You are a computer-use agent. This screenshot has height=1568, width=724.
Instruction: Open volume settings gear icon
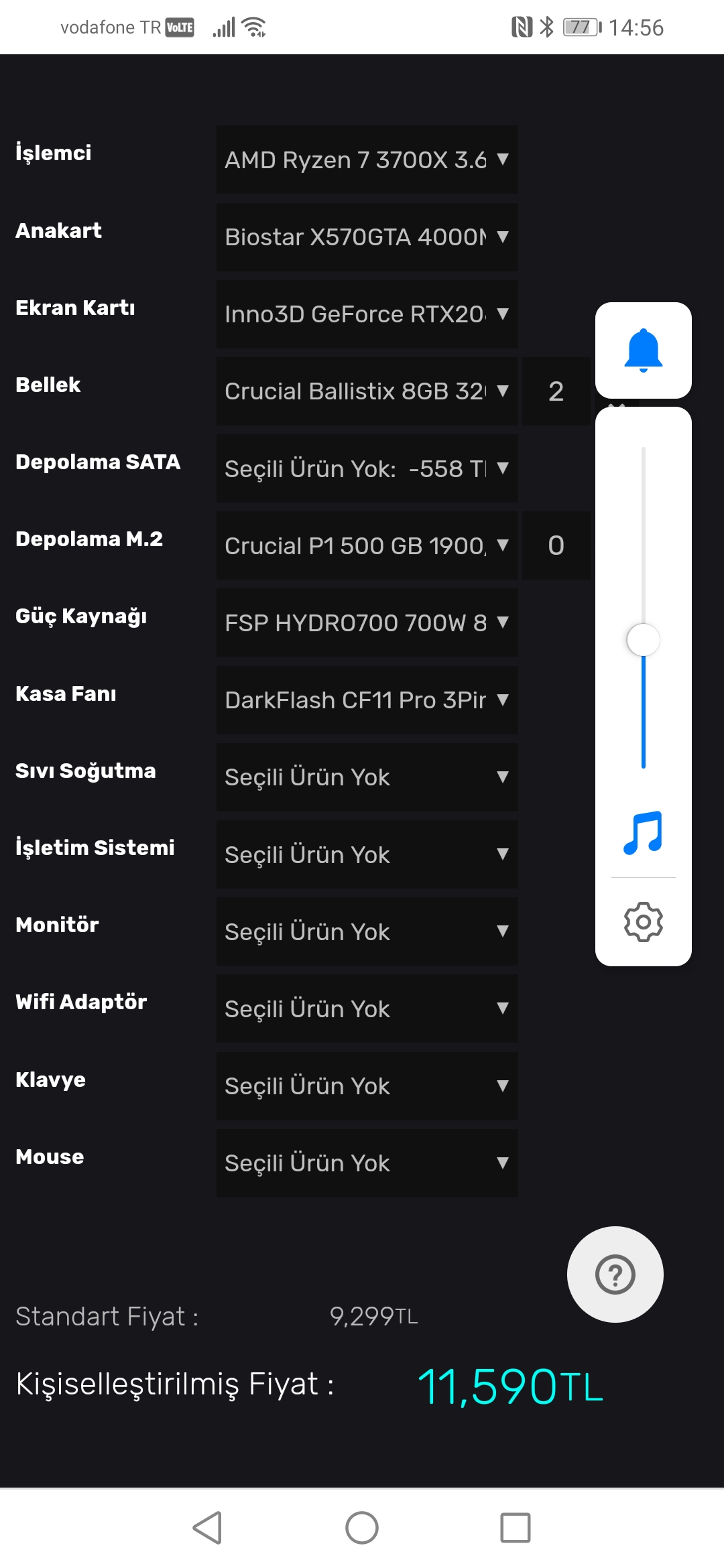pos(643,922)
